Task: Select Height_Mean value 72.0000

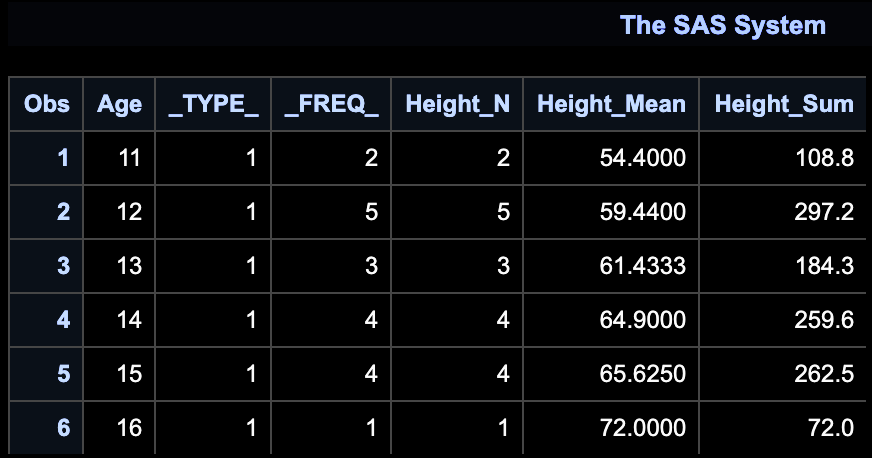Action: click(x=642, y=427)
